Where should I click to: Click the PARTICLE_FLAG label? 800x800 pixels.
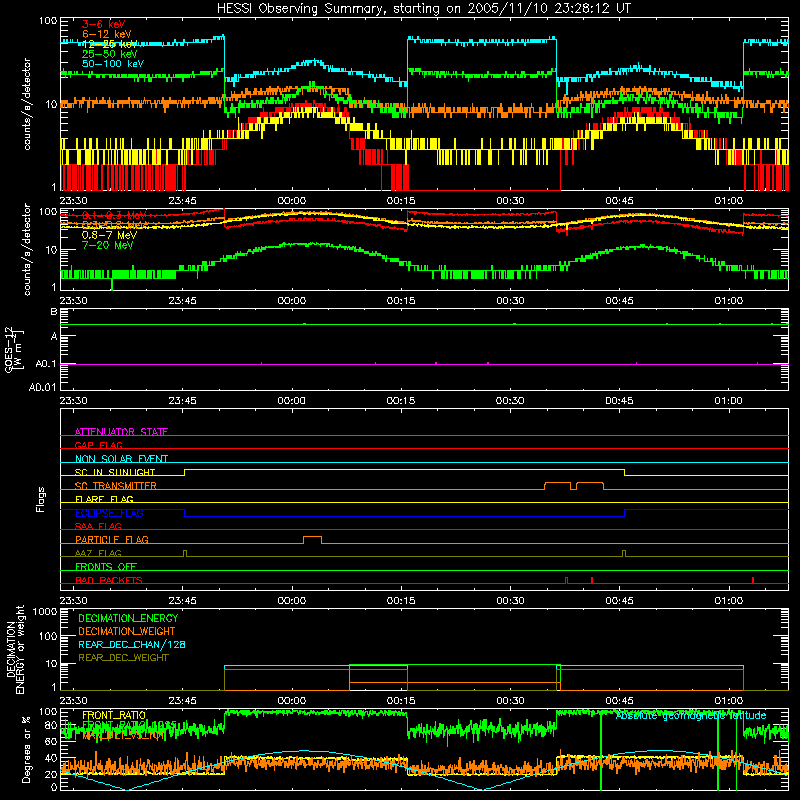tap(112, 539)
